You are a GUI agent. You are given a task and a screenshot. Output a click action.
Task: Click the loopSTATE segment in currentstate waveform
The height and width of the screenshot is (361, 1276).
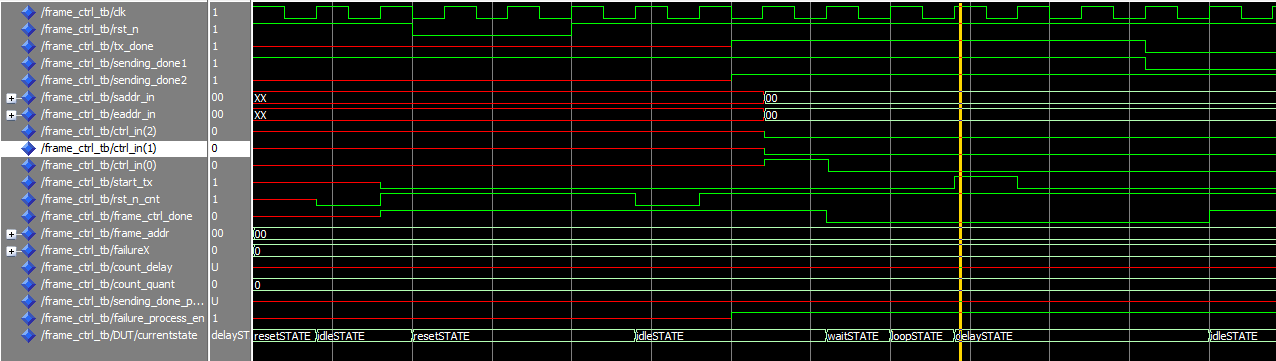[x=921, y=336]
